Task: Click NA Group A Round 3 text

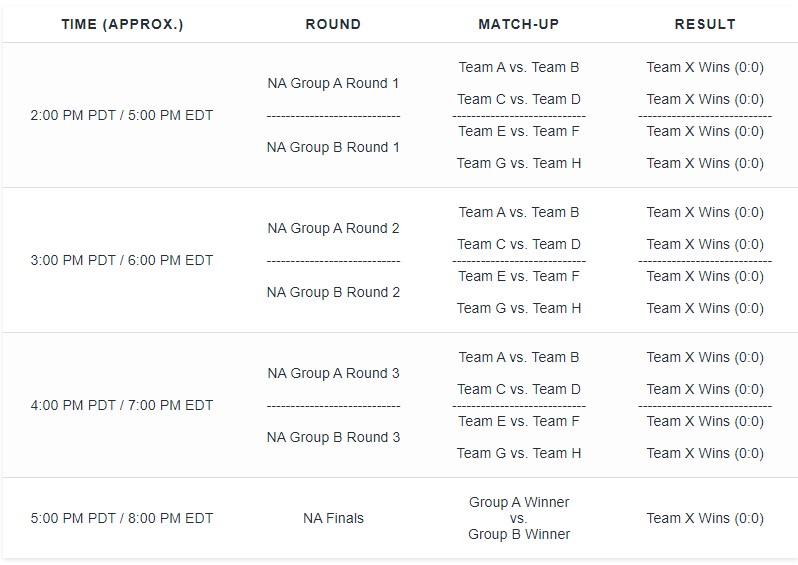Action: click(x=333, y=374)
